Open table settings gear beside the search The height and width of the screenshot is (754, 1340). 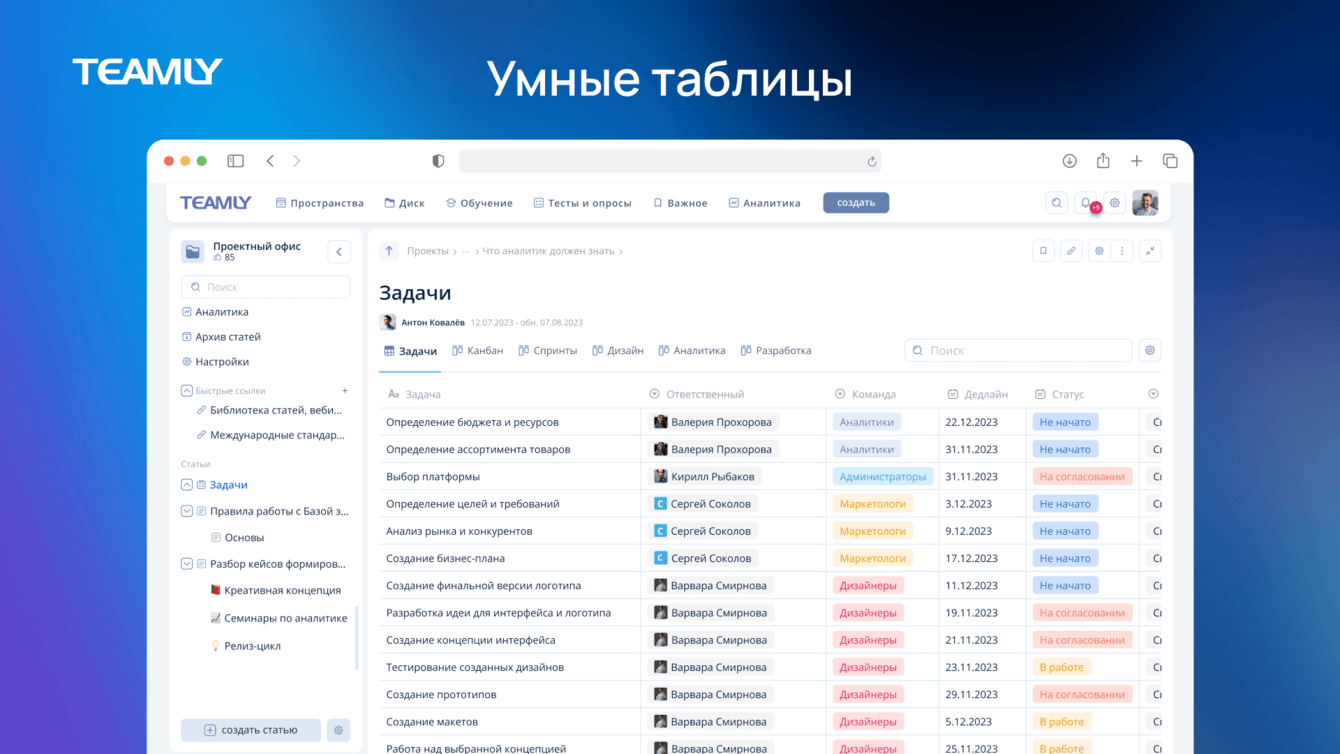(1150, 351)
